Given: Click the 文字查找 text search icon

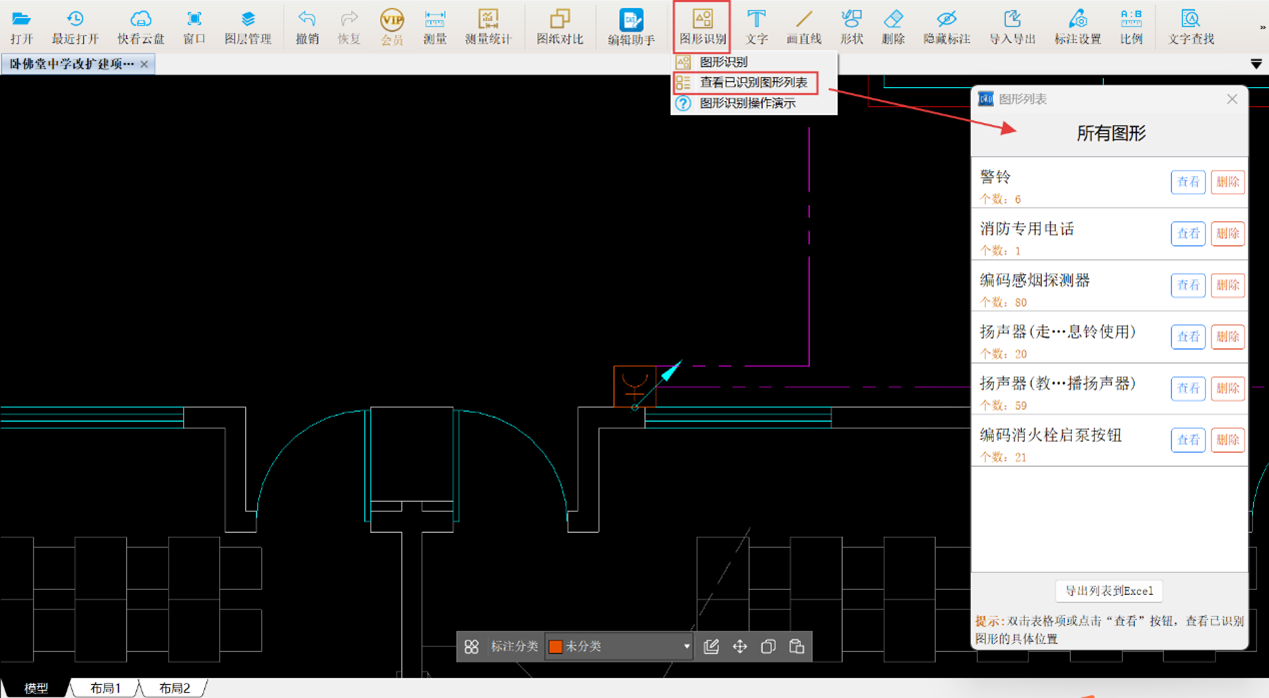Looking at the screenshot, I should pyautogui.click(x=1190, y=27).
